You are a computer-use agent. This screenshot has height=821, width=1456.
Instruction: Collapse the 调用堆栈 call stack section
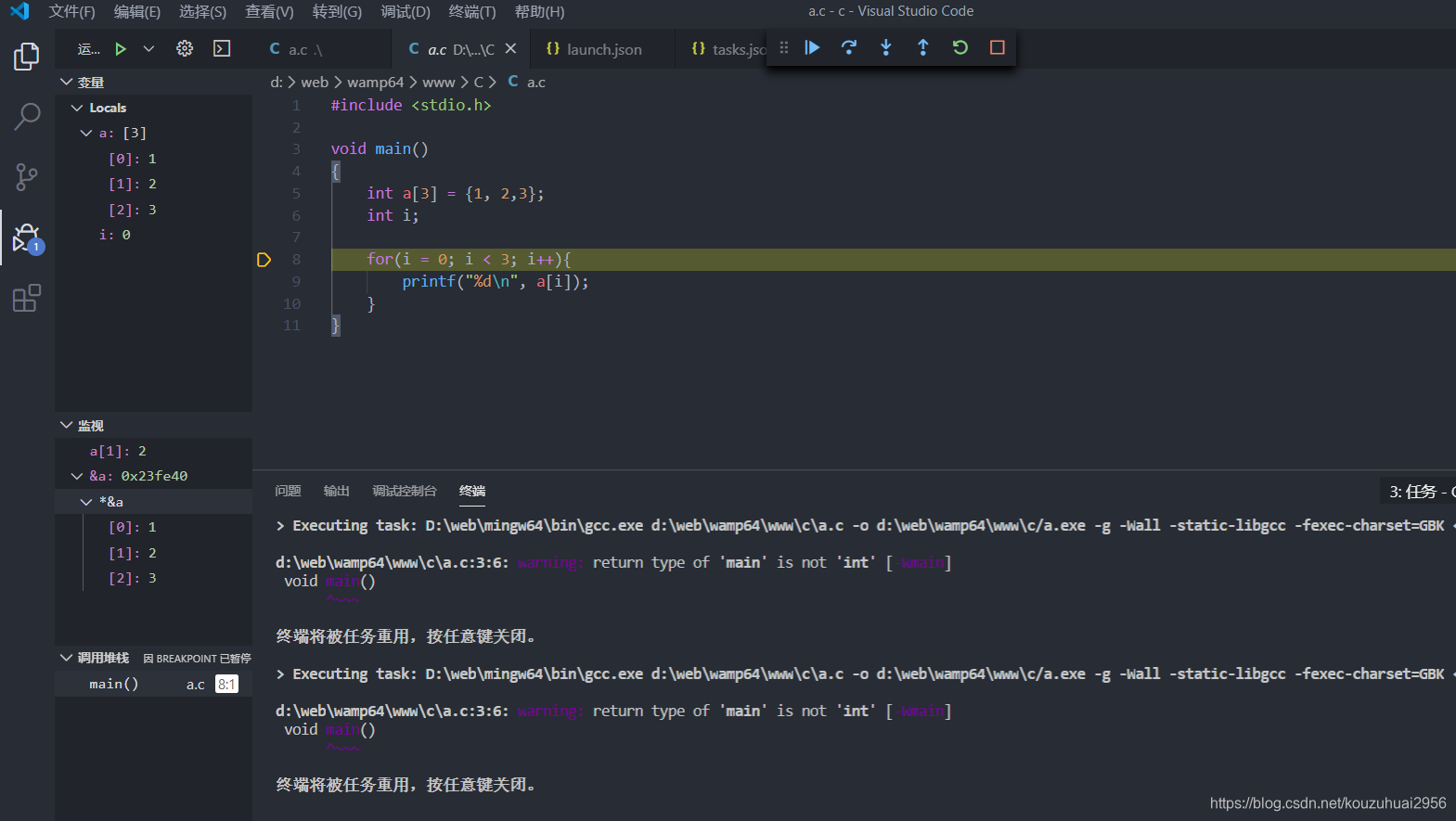67,658
